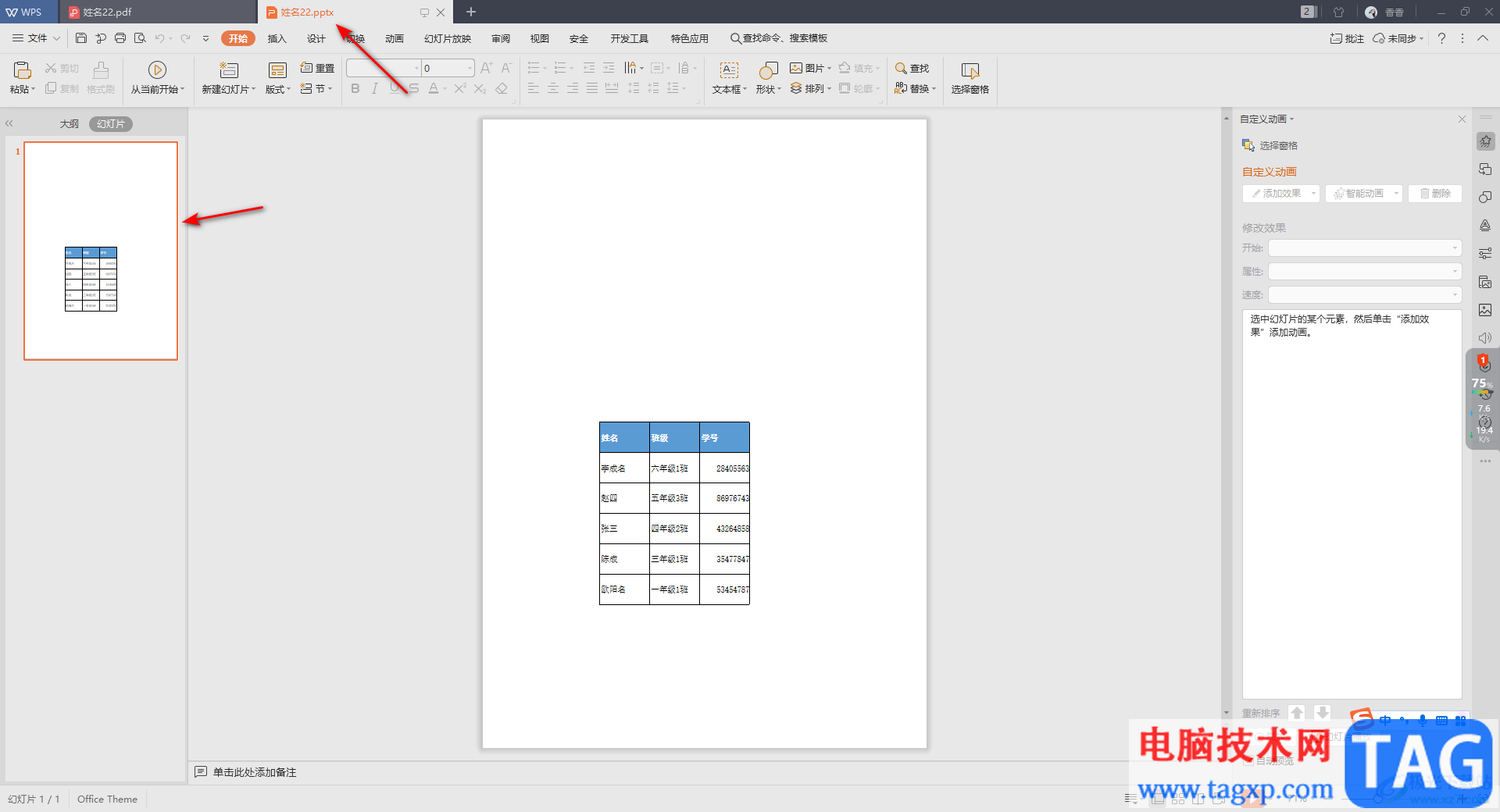Open Print Preview from quick toolbar
The image size is (1500, 812).
[x=140, y=38]
